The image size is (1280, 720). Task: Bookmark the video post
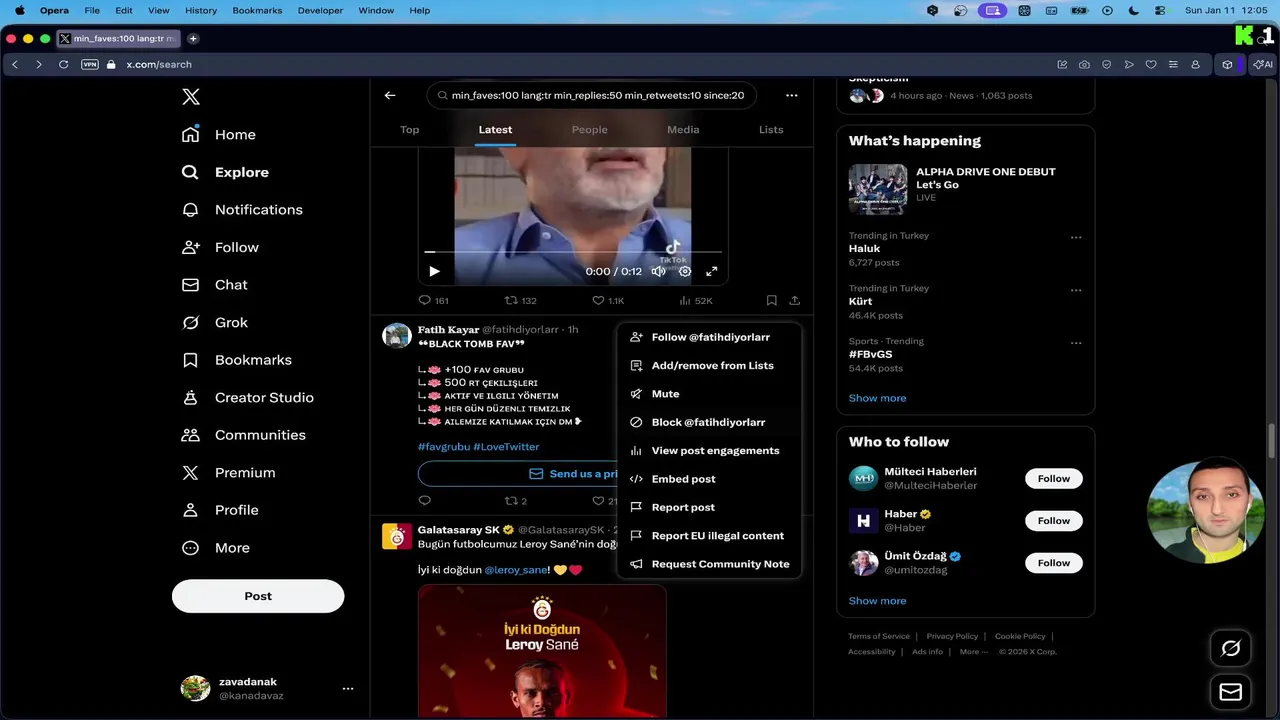tap(771, 300)
